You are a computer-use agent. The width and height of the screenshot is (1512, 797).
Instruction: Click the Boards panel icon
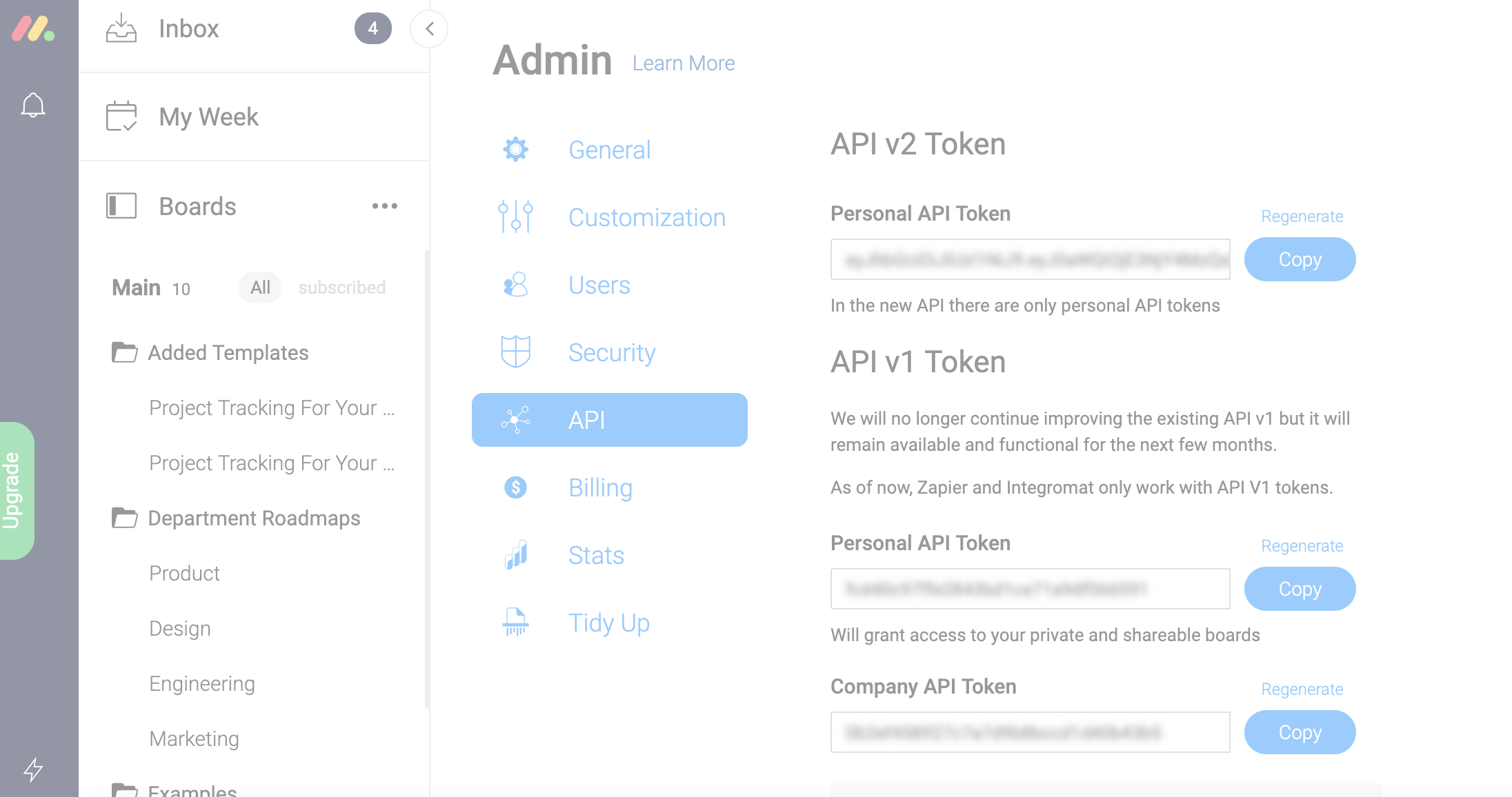click(121, 205)
